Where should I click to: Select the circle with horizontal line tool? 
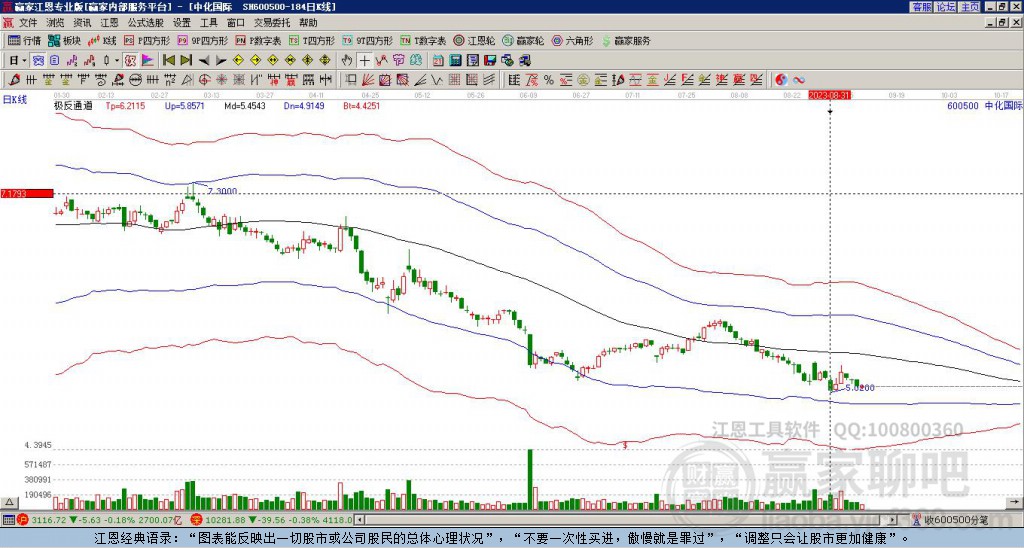click(135, 80)
